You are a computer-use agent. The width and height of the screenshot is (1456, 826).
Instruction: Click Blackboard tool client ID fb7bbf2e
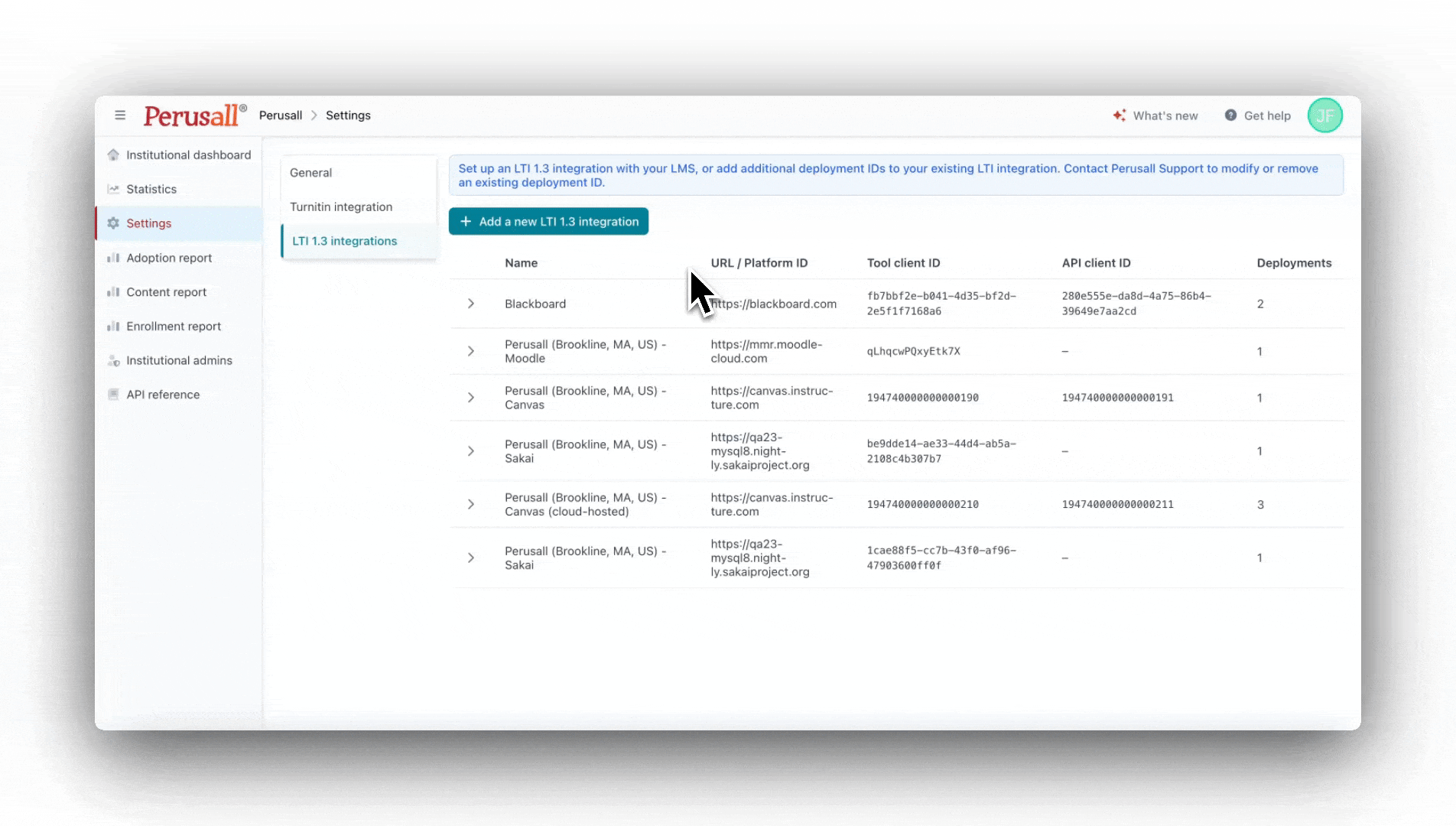pos(941,304)
